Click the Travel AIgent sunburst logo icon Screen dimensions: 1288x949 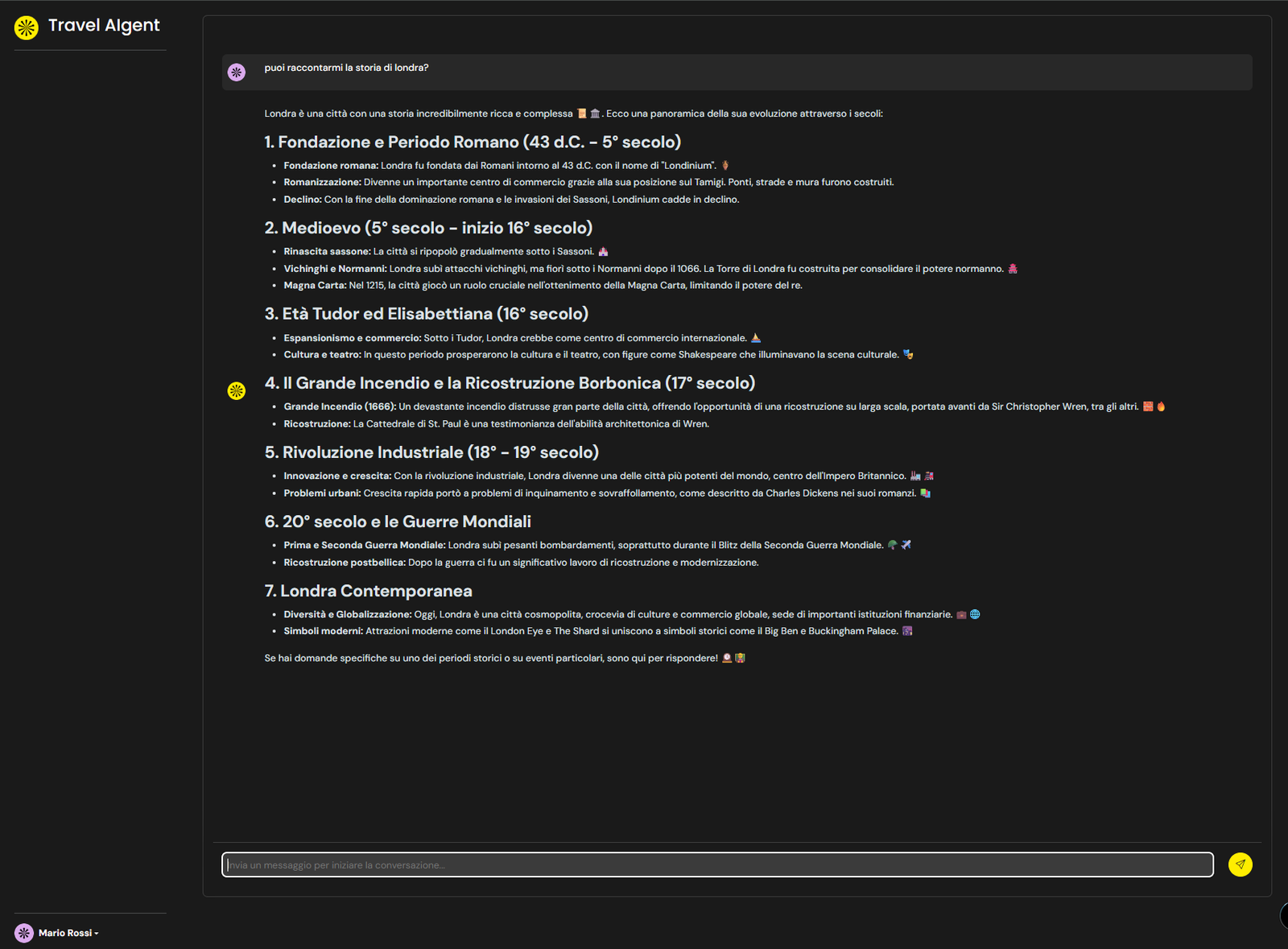click(27, 27)
